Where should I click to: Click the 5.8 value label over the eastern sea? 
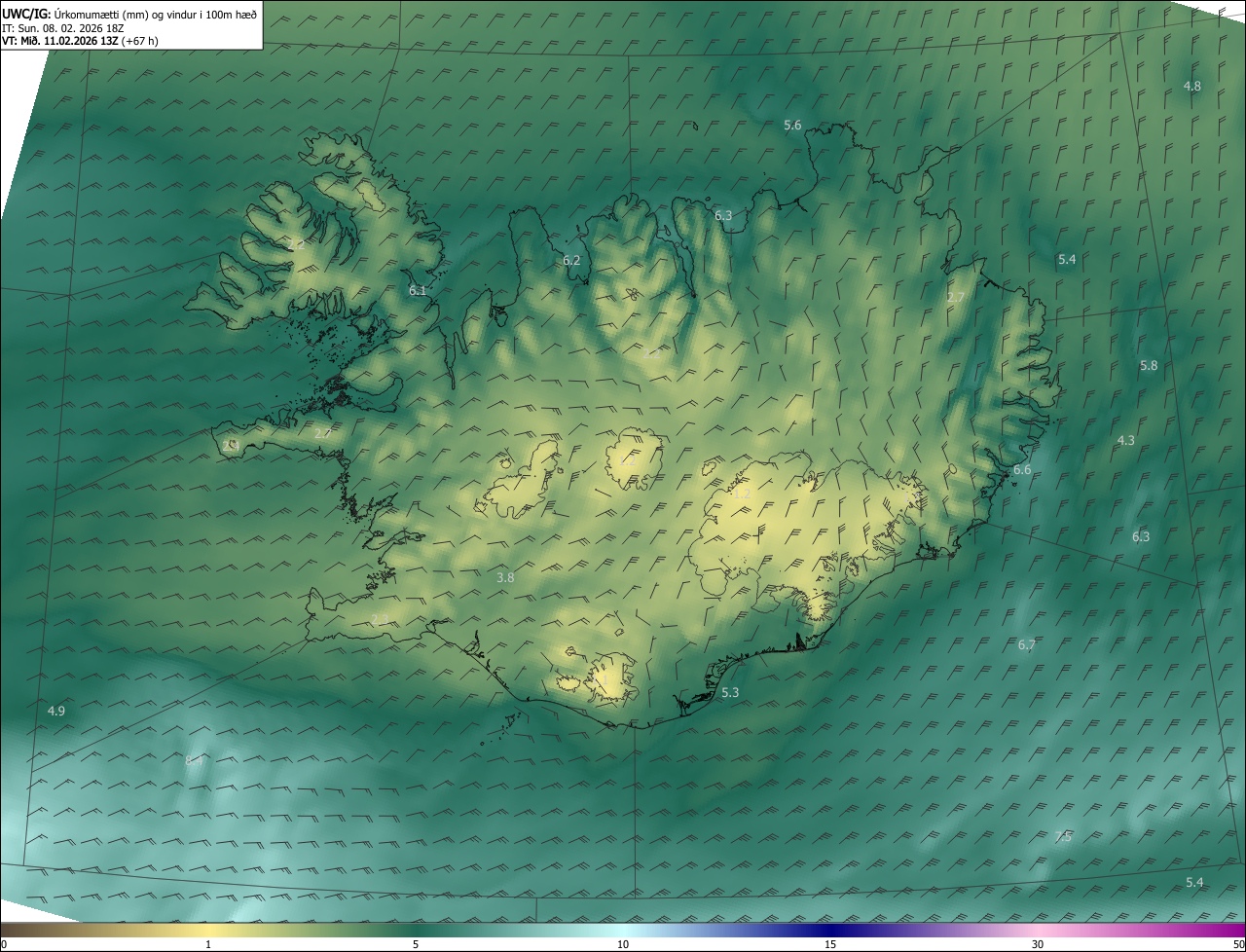1149,365
